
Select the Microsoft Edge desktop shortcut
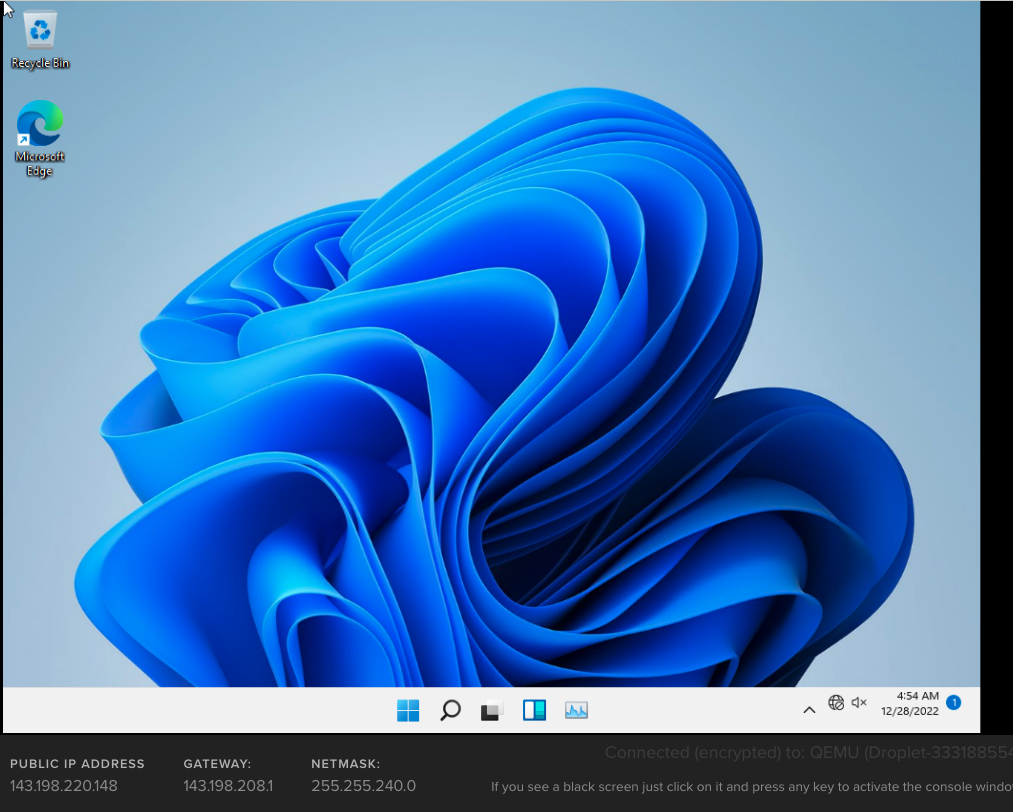[x=39, y=138]
